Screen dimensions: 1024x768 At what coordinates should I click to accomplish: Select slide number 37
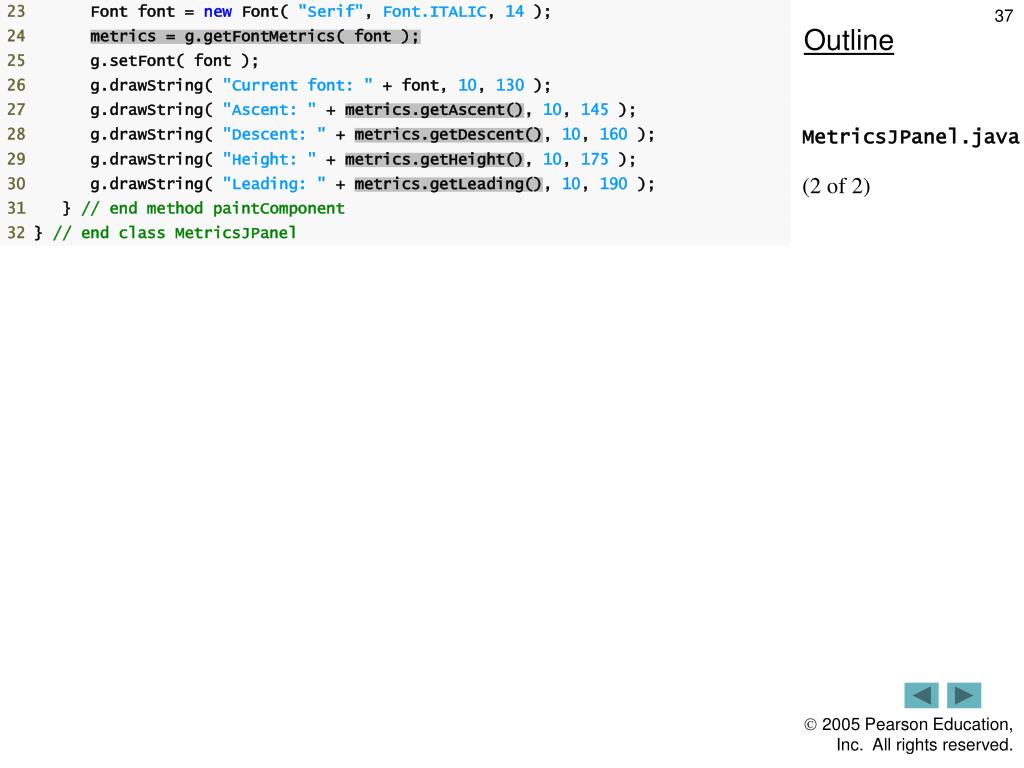[x=1003, y=16]
